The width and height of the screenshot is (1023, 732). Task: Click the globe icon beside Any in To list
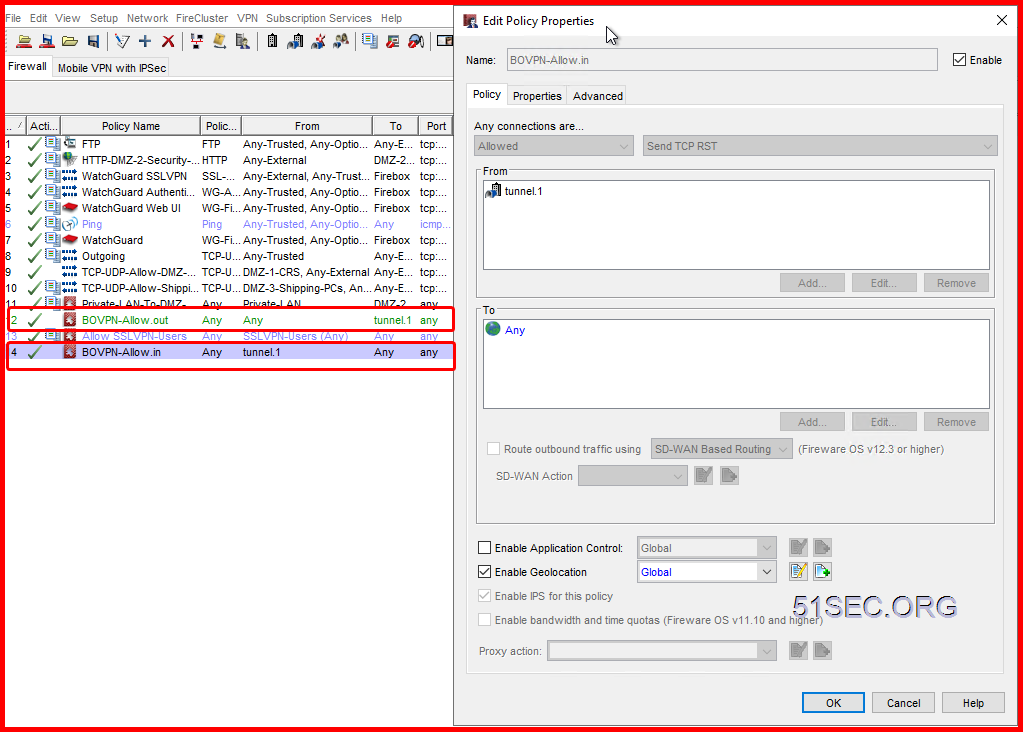(493, 329)
